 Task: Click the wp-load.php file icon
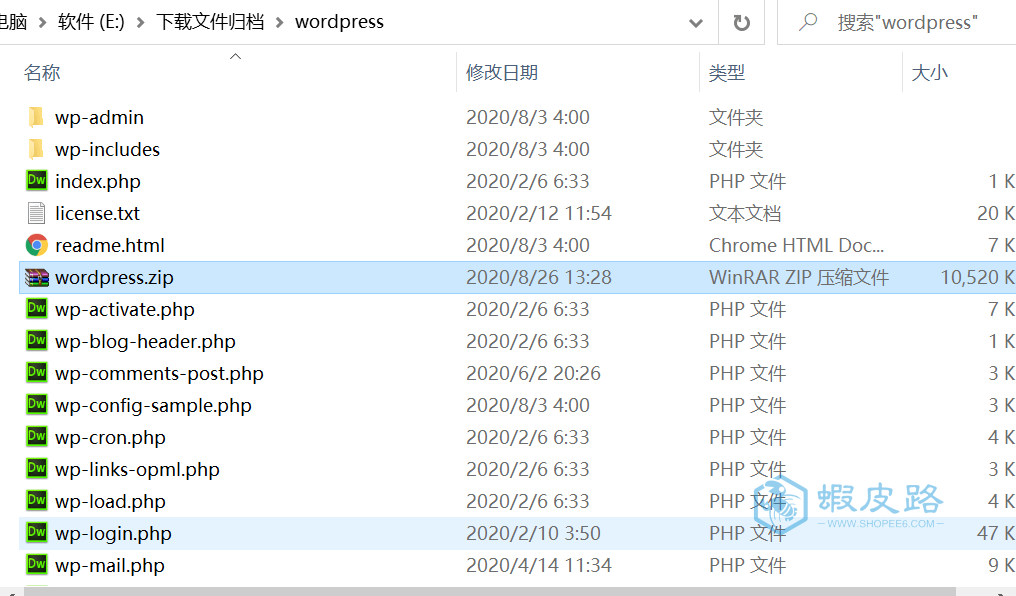(37, 501)
